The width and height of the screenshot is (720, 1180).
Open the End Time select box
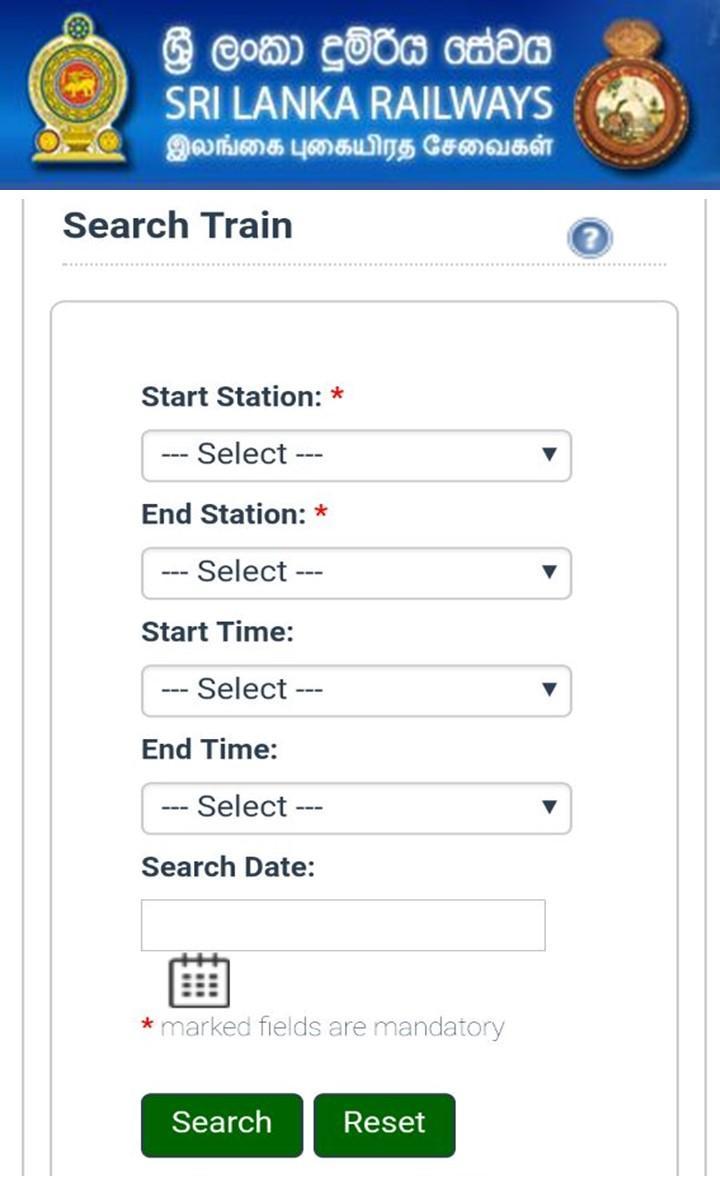[x=356, y=808]
